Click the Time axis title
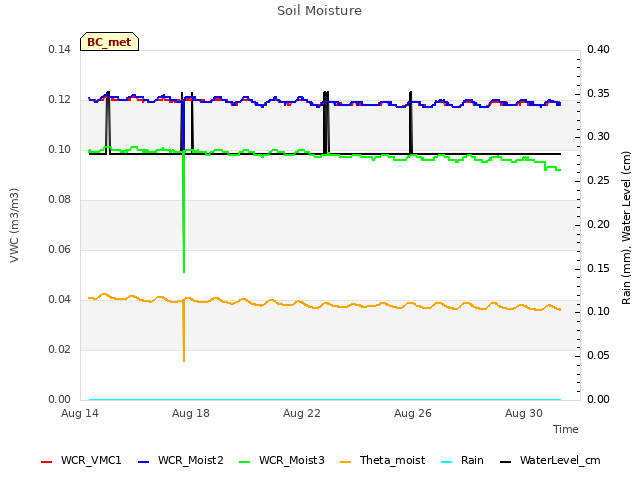Screen dimensions: 640x480 (566, 429)
